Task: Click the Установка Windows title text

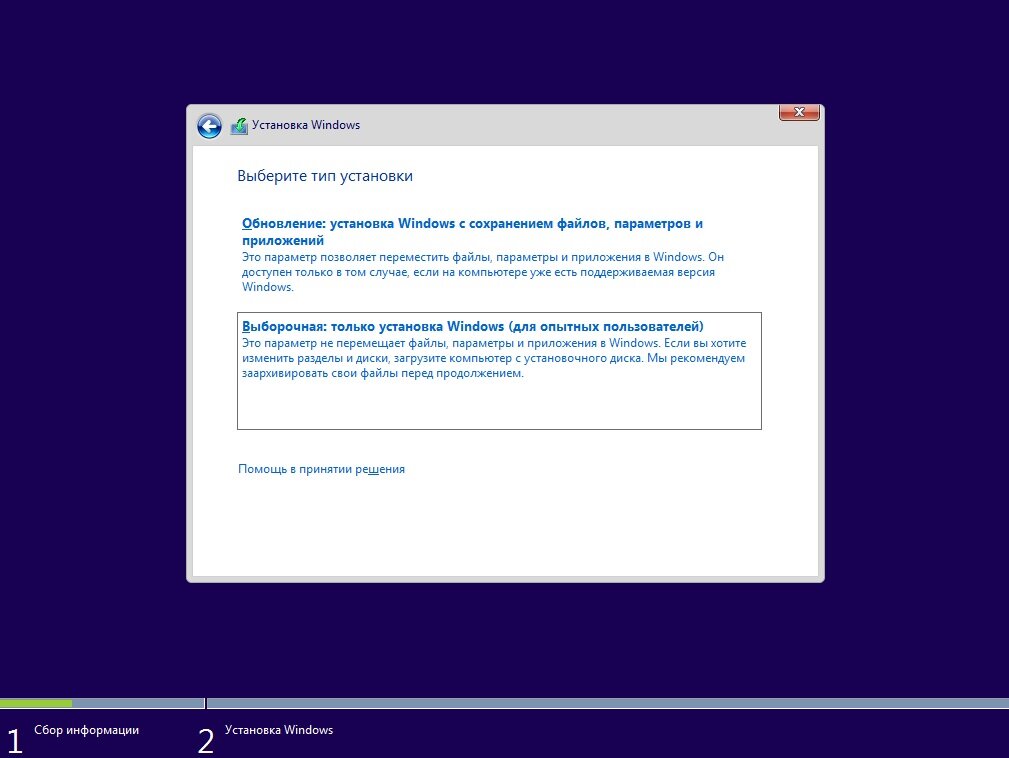Action: point(306,125)
